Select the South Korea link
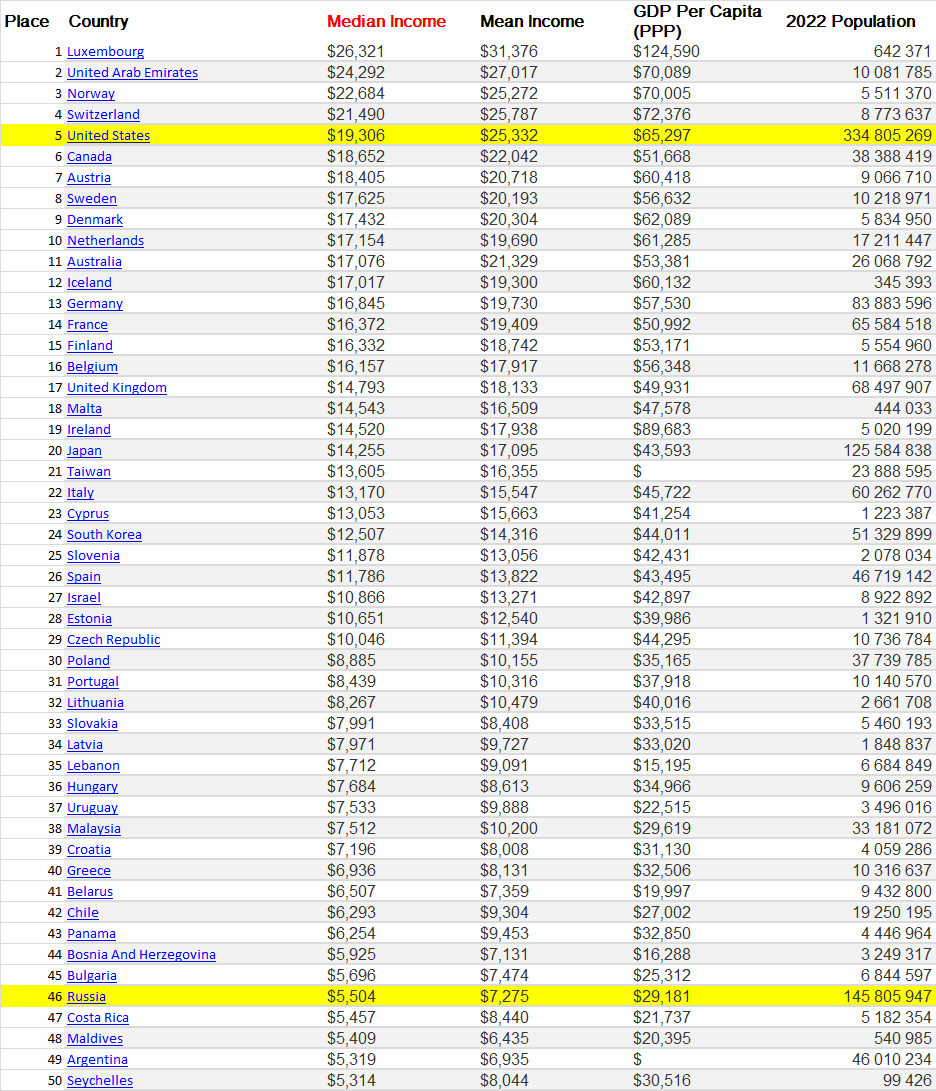 pyautogui.click(x=104, y=535)
